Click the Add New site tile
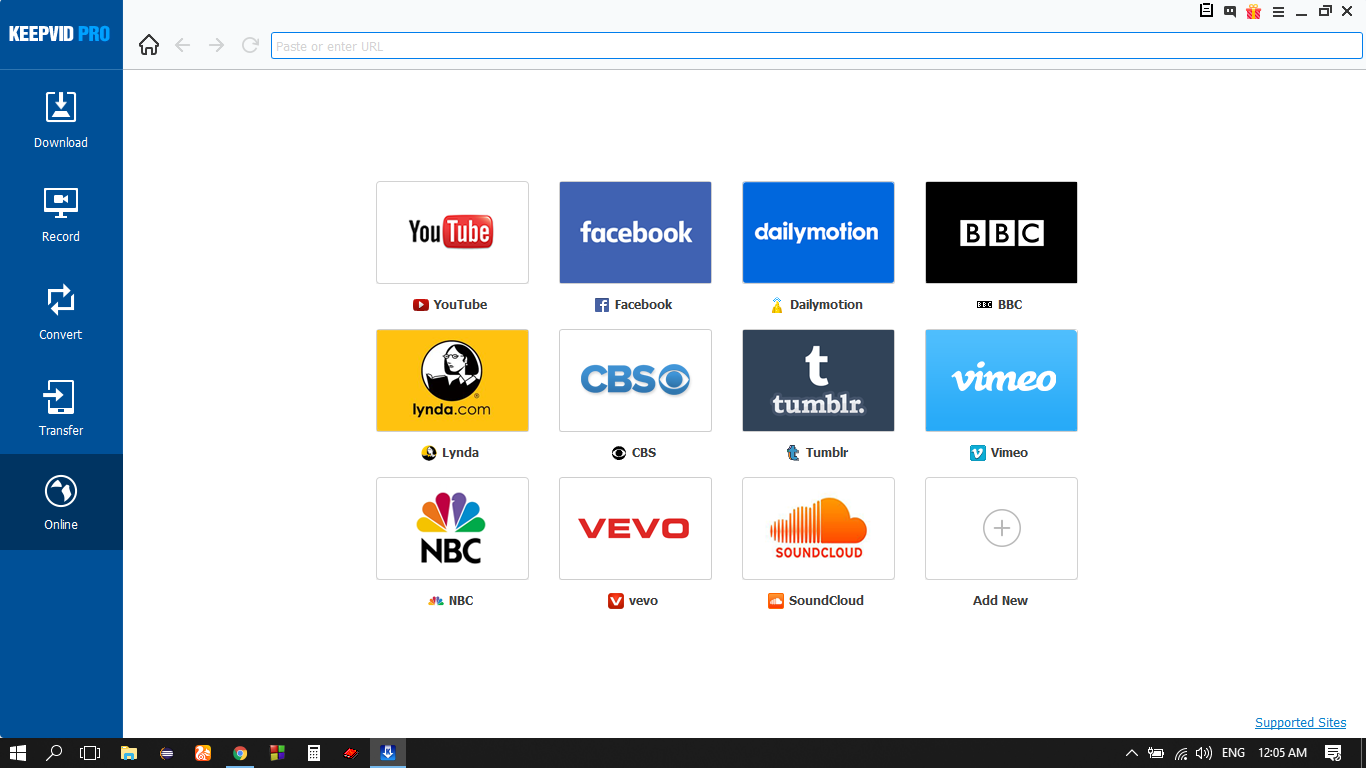This screenshot has width=1366, height=768. click(1001, 528)
